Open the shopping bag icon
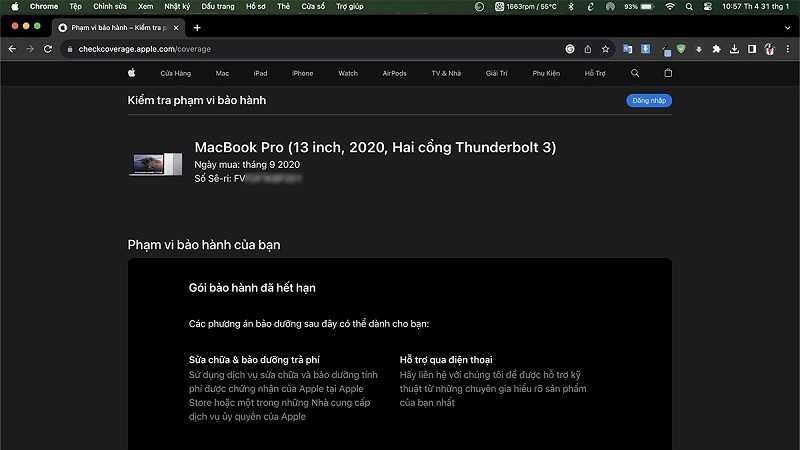The width and height of the screenshot is (800, 450). tap(668, 73)
